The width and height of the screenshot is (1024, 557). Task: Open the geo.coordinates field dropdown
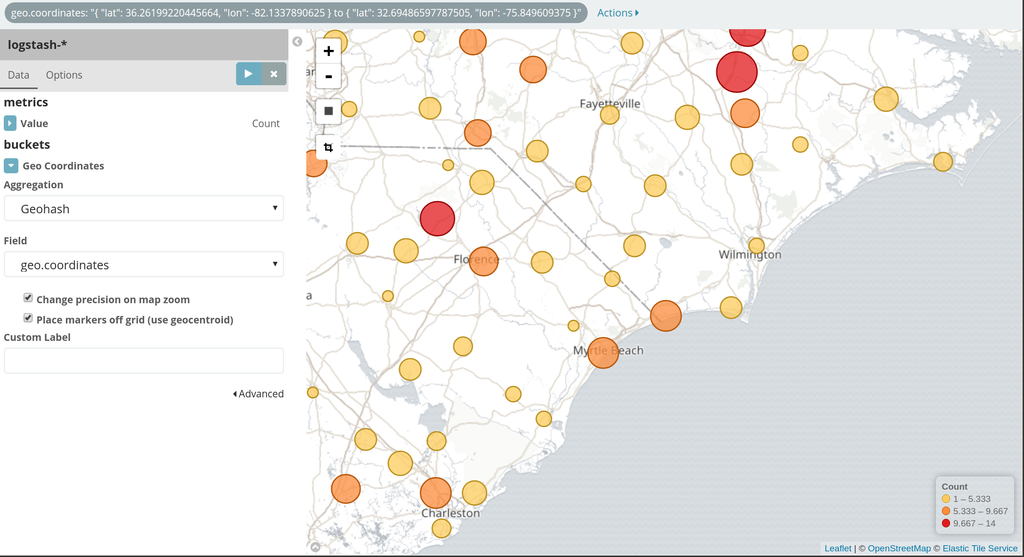(x=143, y=264)
